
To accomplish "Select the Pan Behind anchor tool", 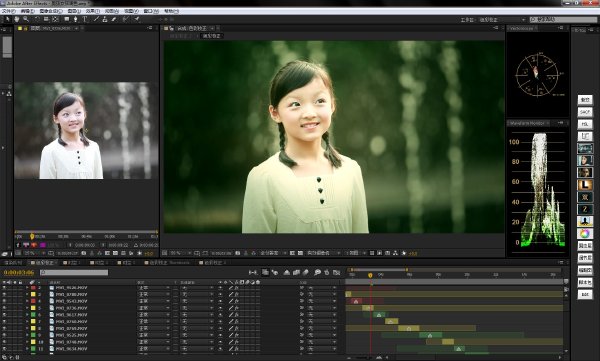I will [x=55, y=19].
